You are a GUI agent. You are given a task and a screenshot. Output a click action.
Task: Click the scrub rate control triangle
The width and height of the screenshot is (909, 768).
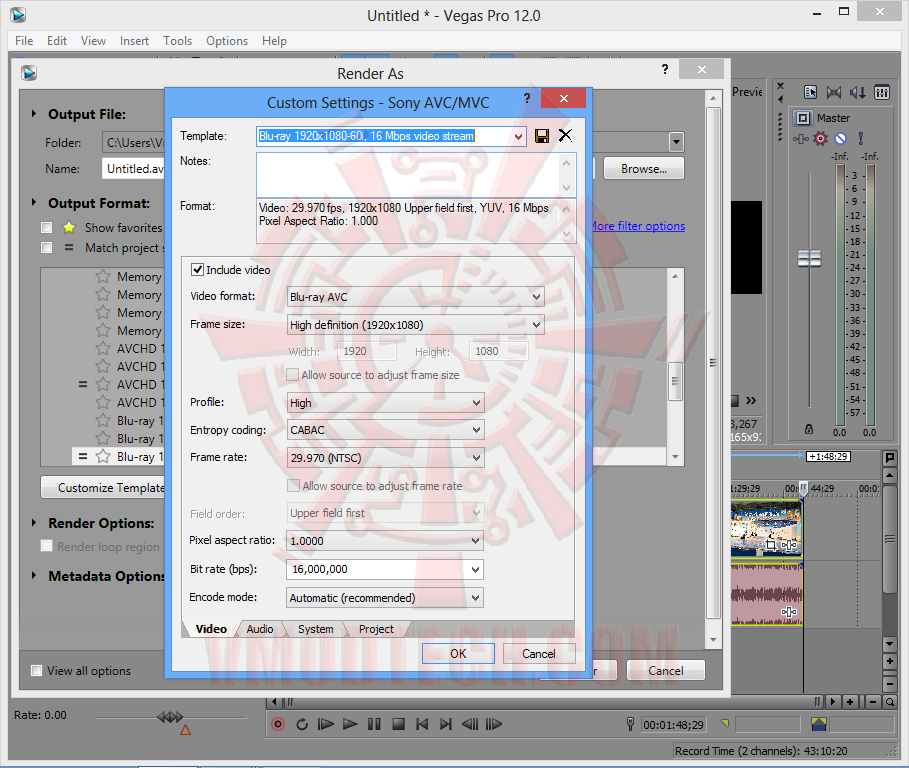186,730
